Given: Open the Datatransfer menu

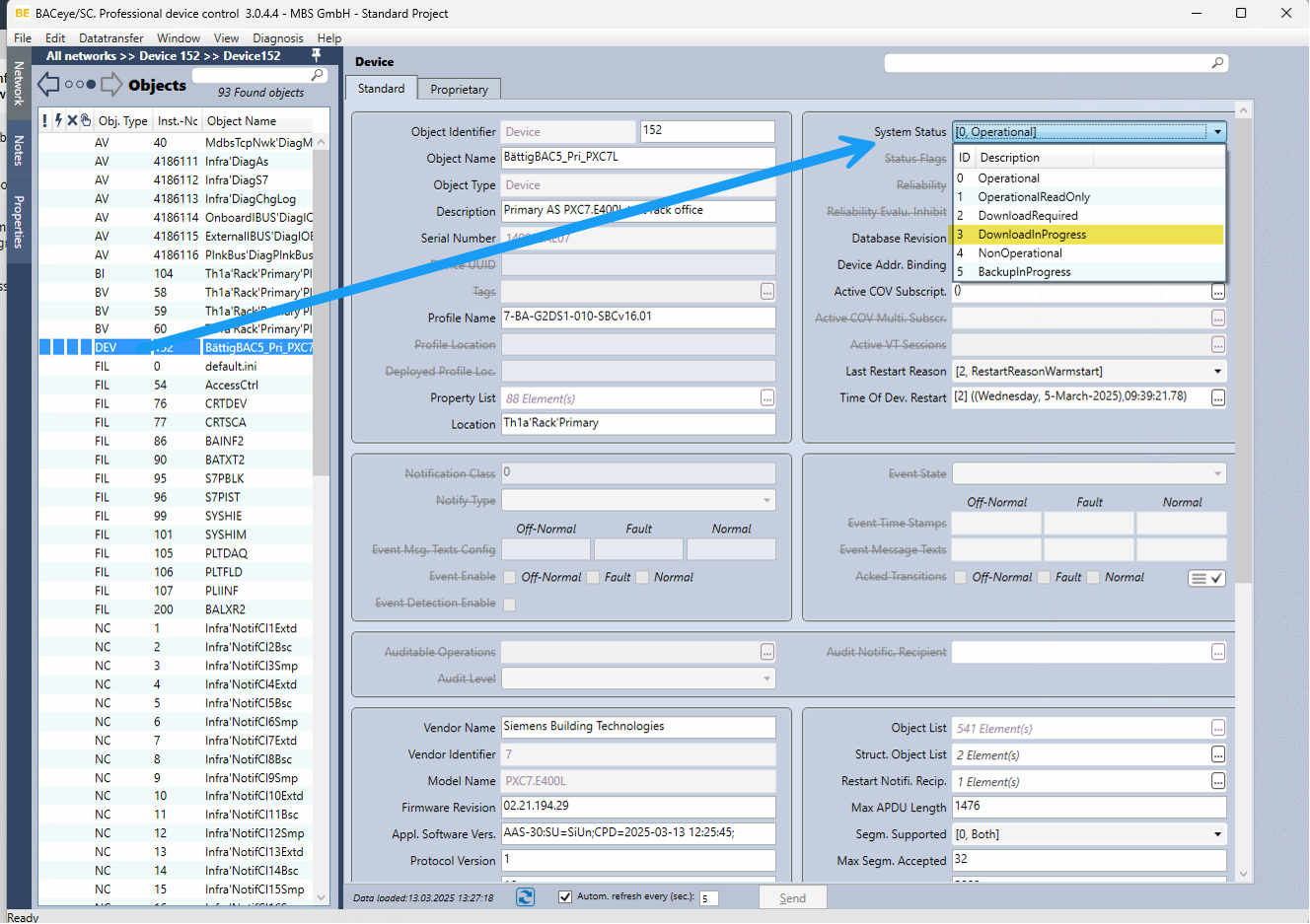Looking at the screenshot, I should click(111, 38).
